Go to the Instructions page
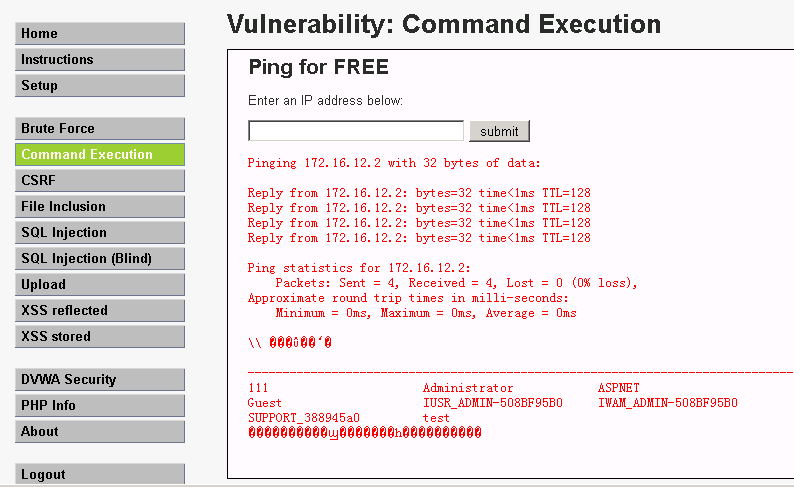Image resolution: width=794 pixels, height=487 pixels. (x=100, y=60)
